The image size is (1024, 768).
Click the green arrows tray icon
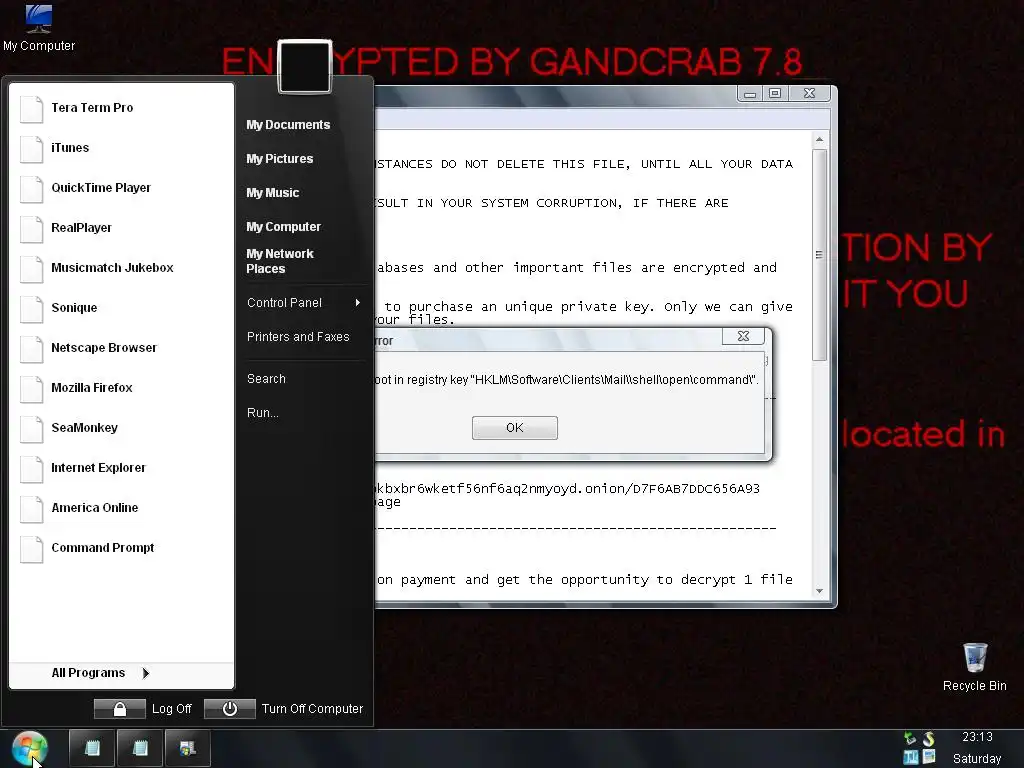(910, 739)
